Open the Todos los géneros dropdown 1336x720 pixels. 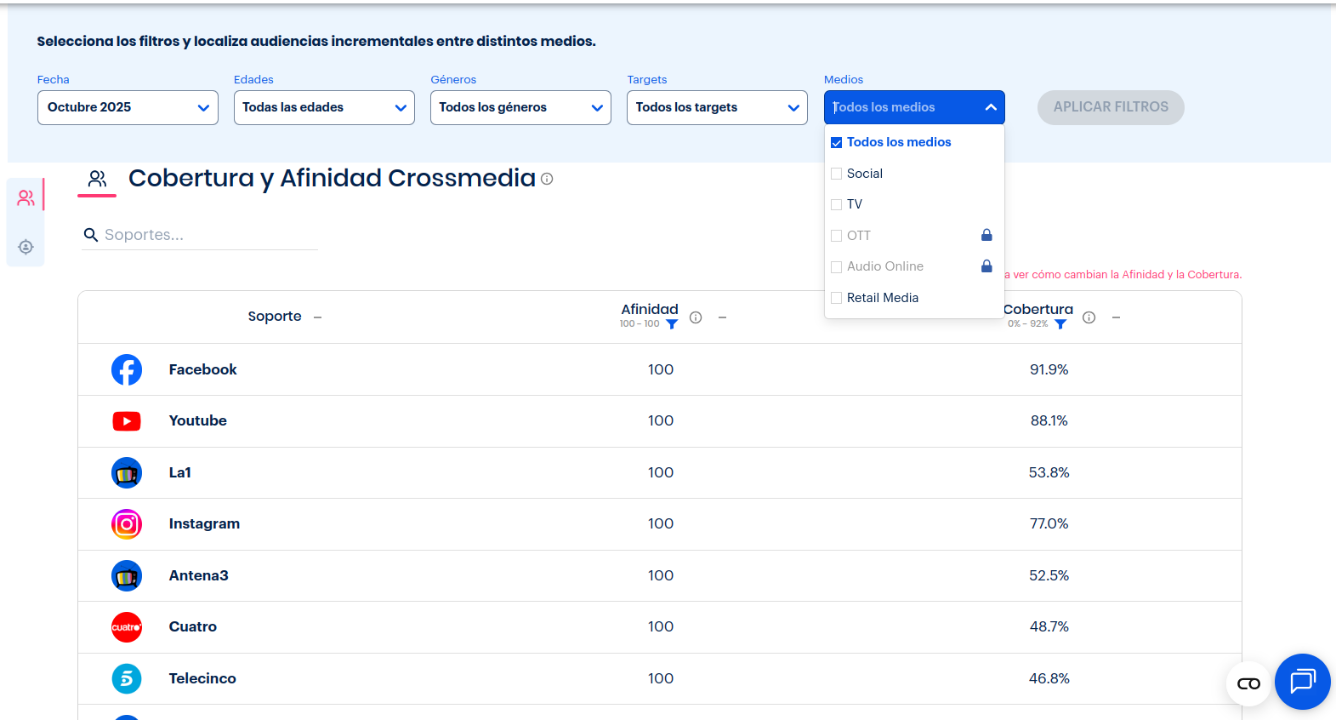coord(520,108)
